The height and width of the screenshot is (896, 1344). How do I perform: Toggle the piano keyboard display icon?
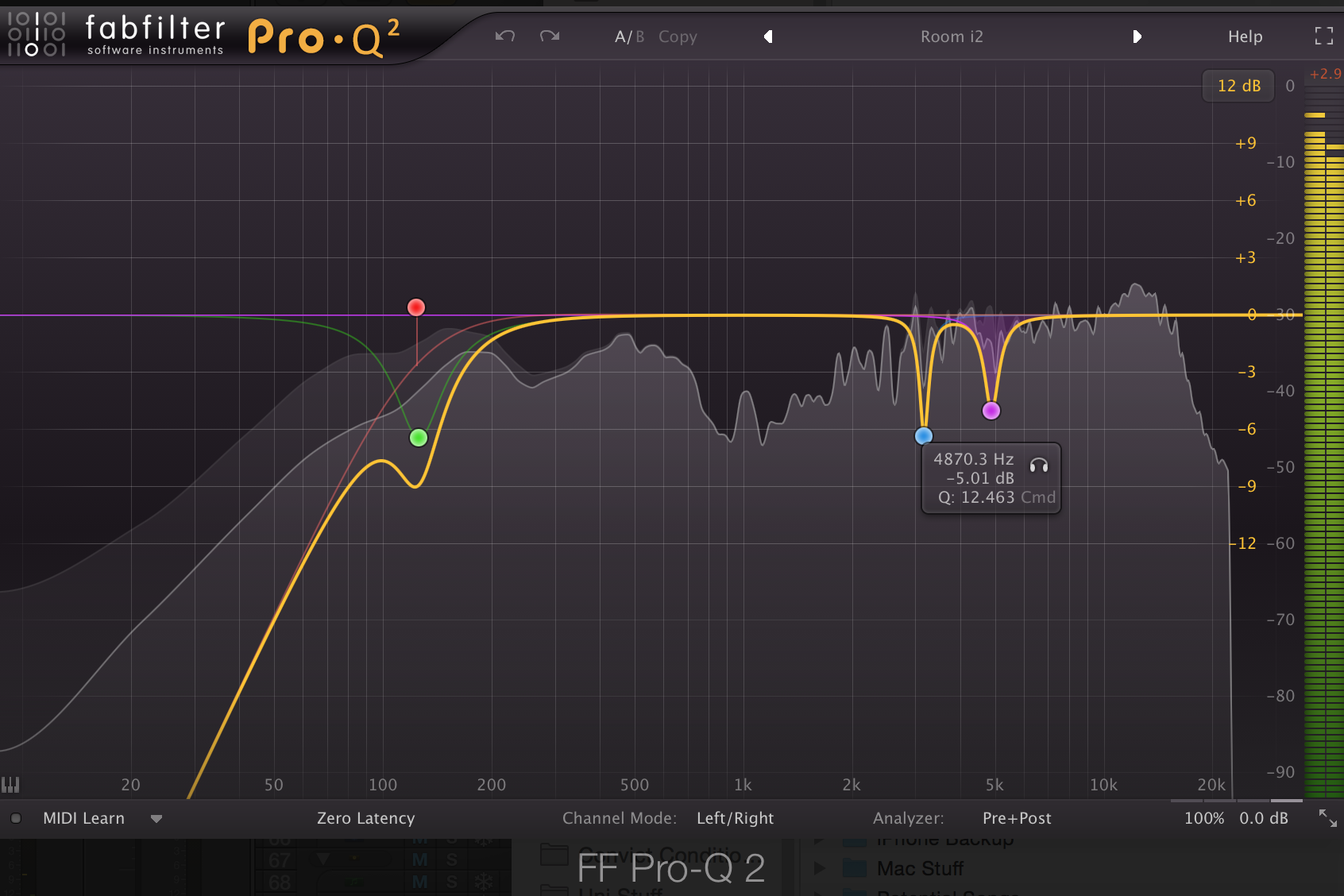(x=10, y=785)
